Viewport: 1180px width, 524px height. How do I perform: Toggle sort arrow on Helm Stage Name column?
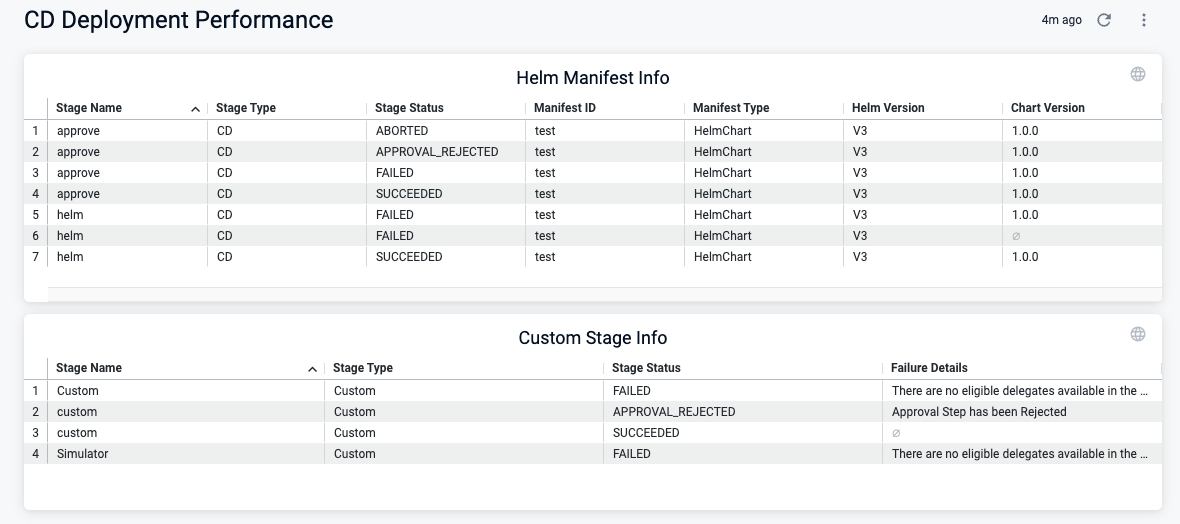point(195,109)
